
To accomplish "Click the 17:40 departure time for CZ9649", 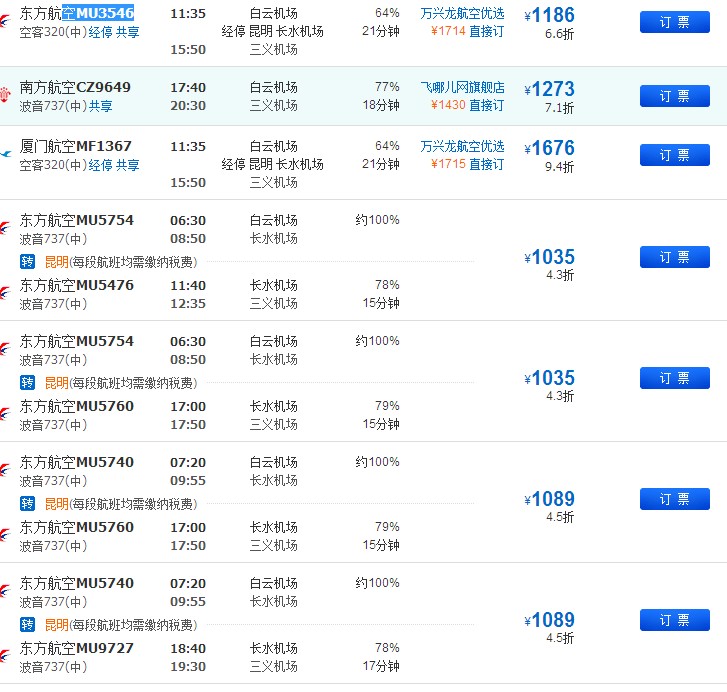I will [x=188, y=88].
